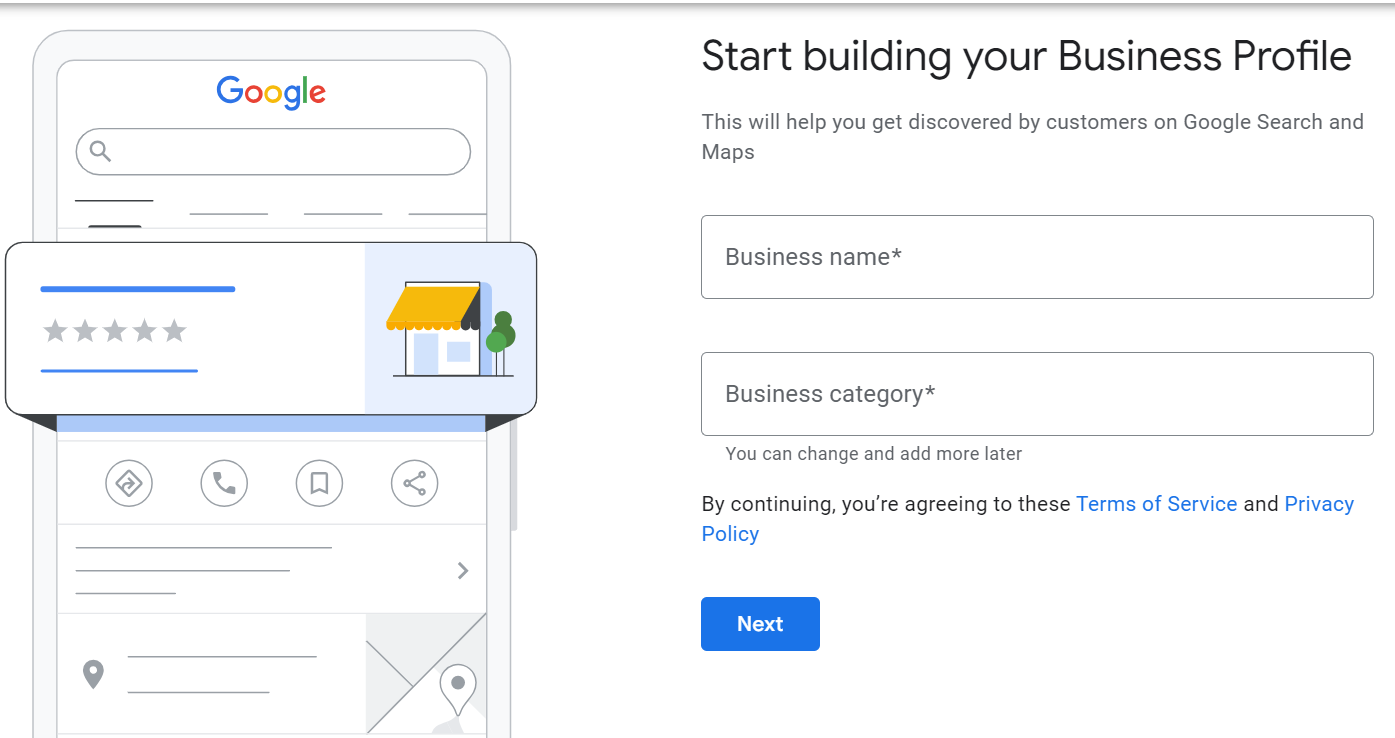Click the Google logo in phone illustration
Image resolution: width=1395 pixels, height=738 pixels.
click(x=271, y=92)
